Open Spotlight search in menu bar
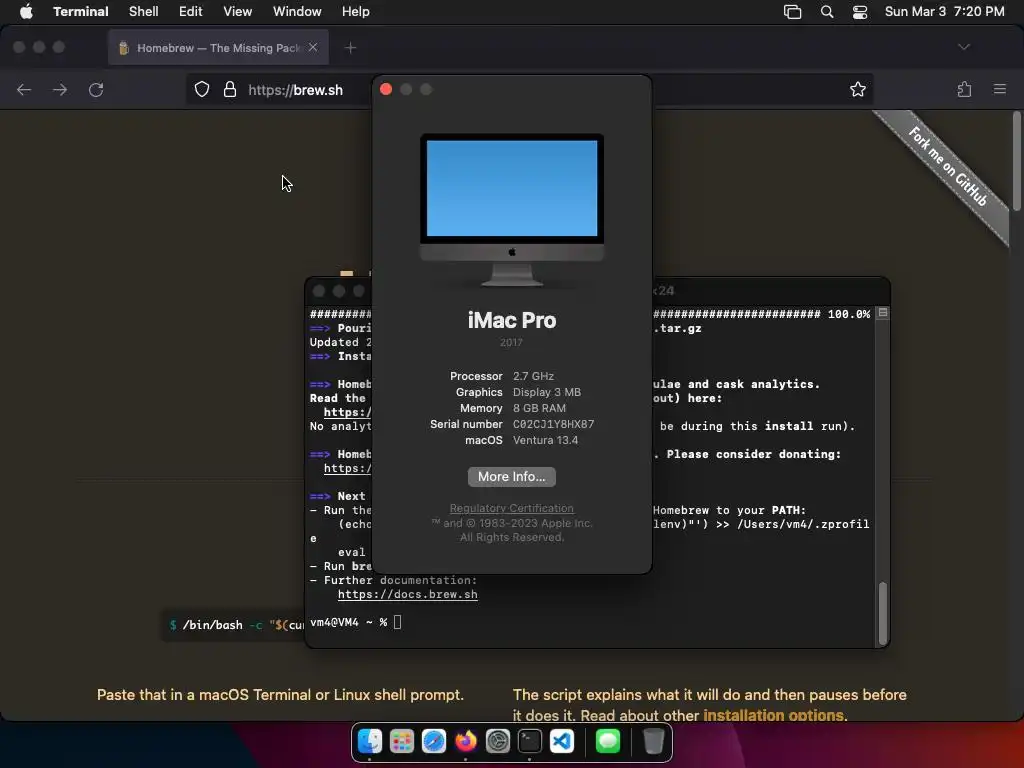The width and height of the screenshot is (1024, 768). (x=827, y=12)
